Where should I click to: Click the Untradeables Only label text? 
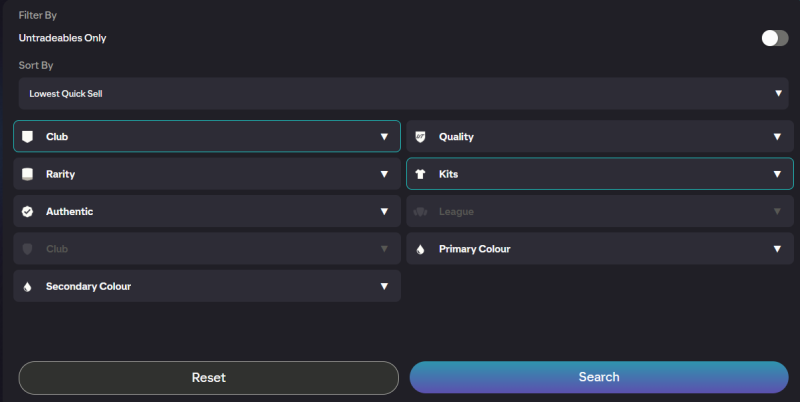click(x=62, y=38)
